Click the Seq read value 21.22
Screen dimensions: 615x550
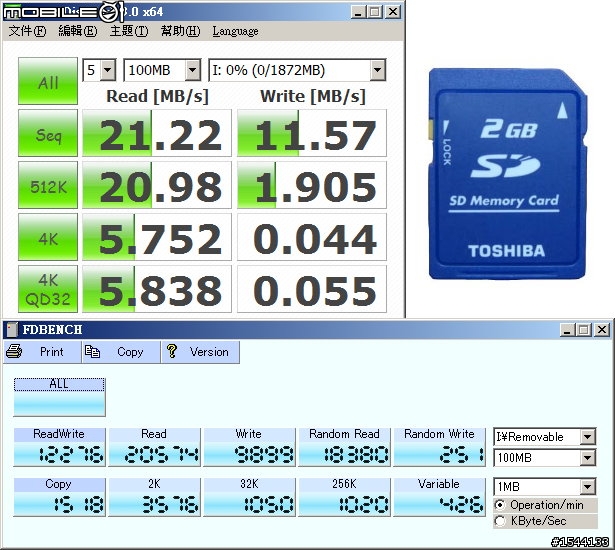point(157,133)
